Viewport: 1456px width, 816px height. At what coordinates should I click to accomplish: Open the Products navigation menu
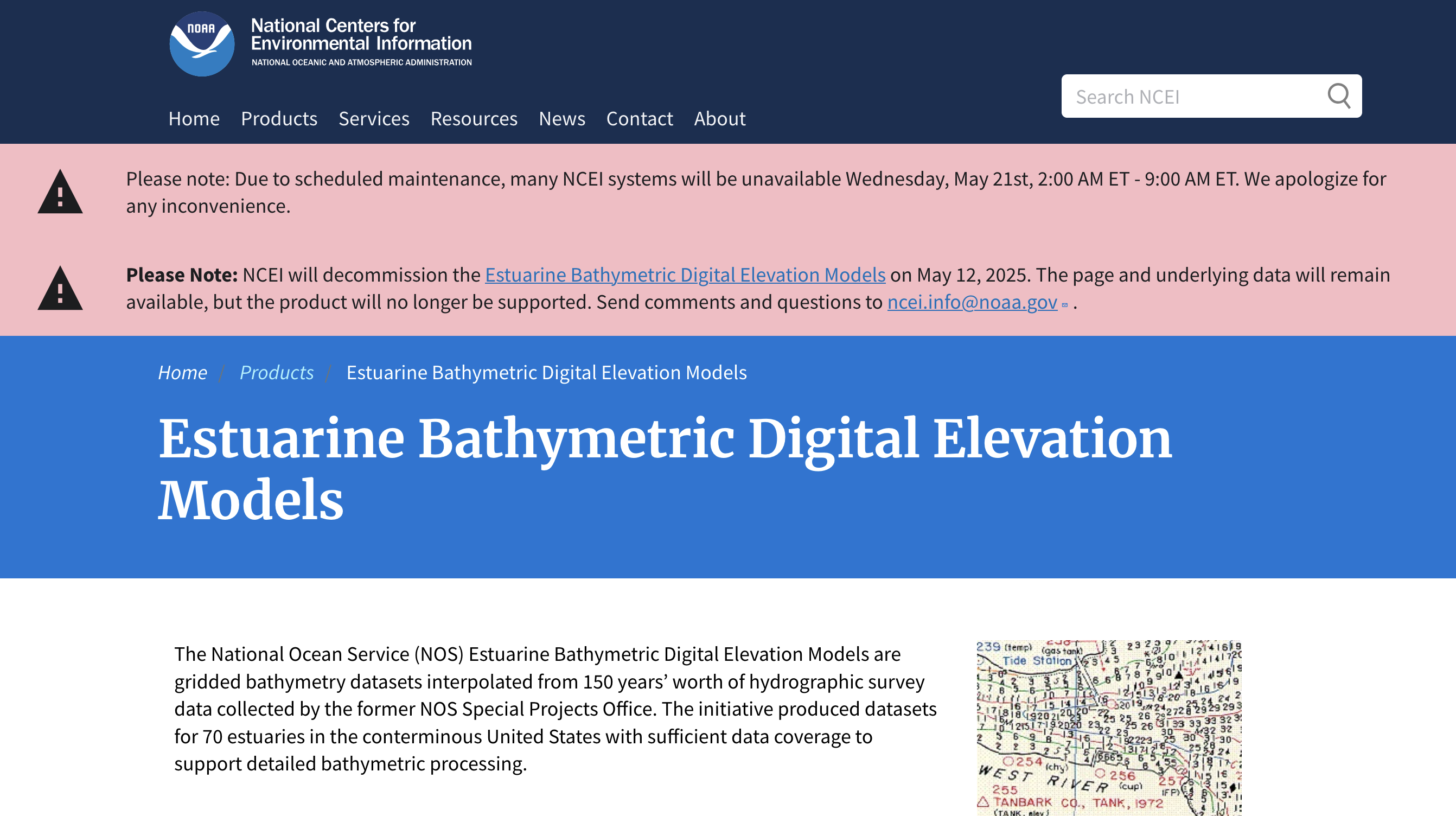pos(279,118)
